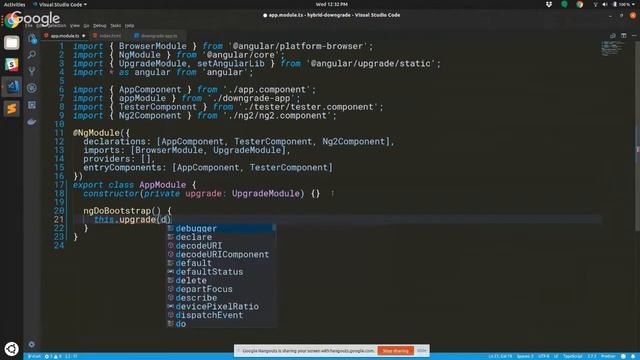This screenshot has height=360, width=640.
Task: Click the Chrome icon in the dock
Action: (11, 20)
